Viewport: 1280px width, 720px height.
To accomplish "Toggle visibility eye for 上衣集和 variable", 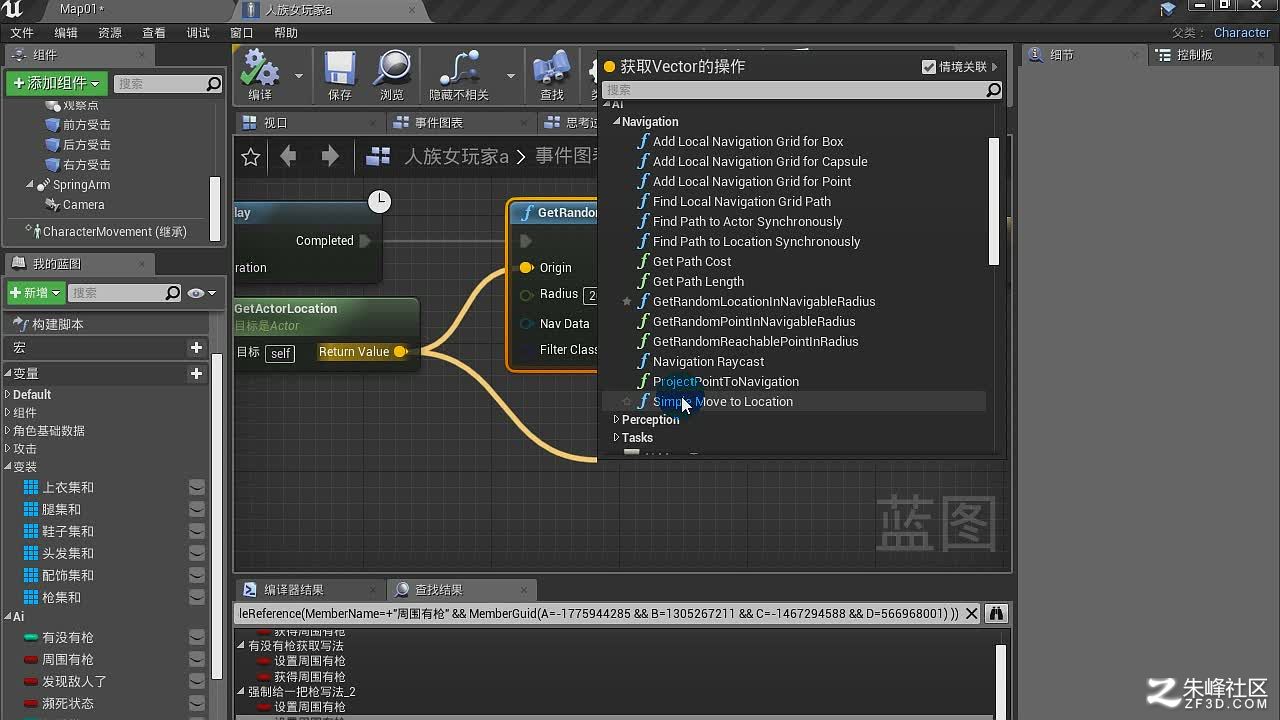I will pyautogui.click(x=197, y=487).
